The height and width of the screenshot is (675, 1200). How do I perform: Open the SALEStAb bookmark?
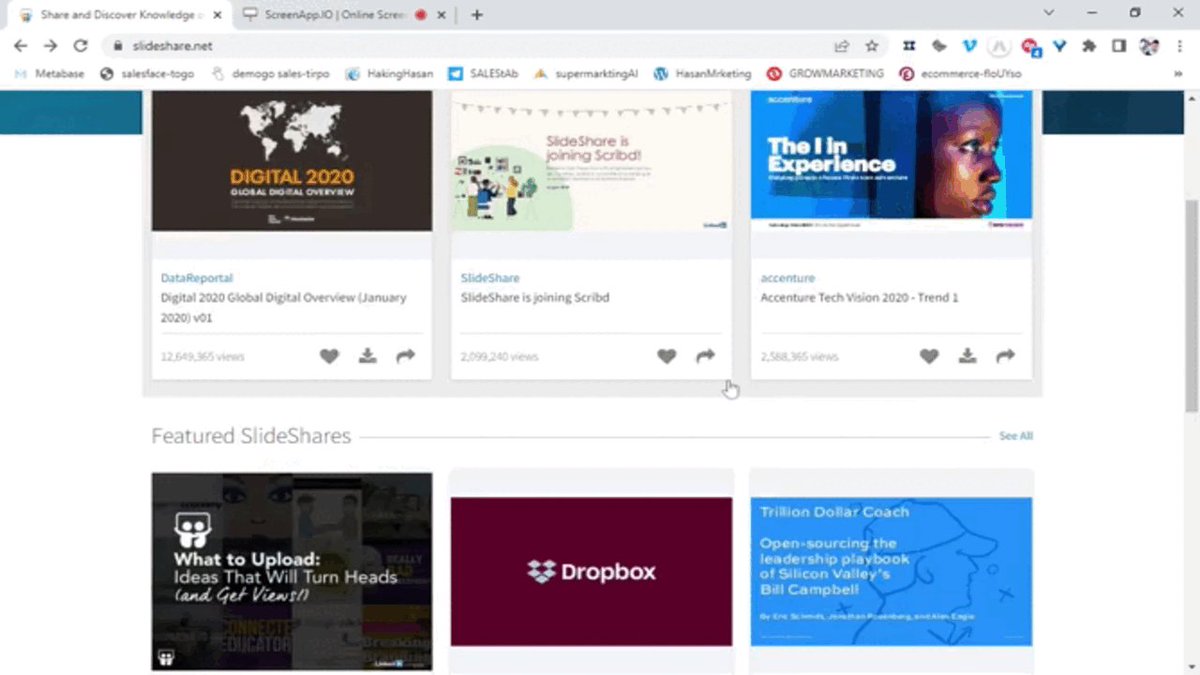[483, 73]
